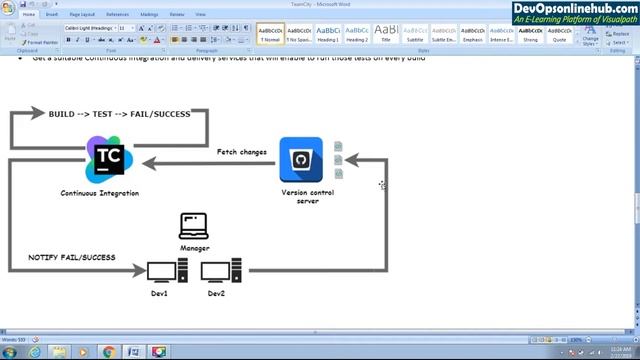The width and height of the screenshot is (640, 360).
Task: Open the Paragraph dialog launcher
Action: pyautogui.click(x=249, y=51)
